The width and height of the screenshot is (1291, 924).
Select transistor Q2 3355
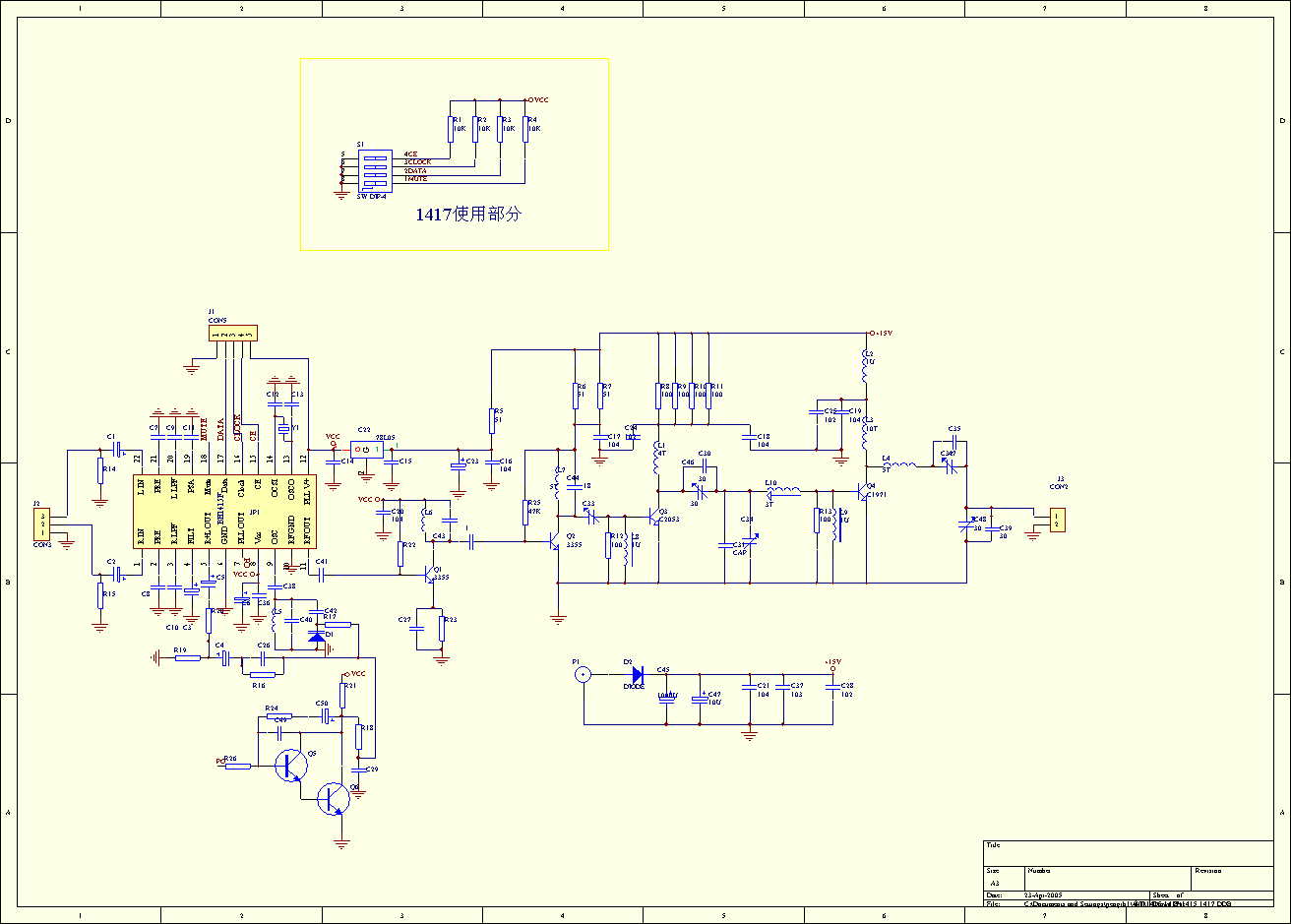(x=553, y=540)
